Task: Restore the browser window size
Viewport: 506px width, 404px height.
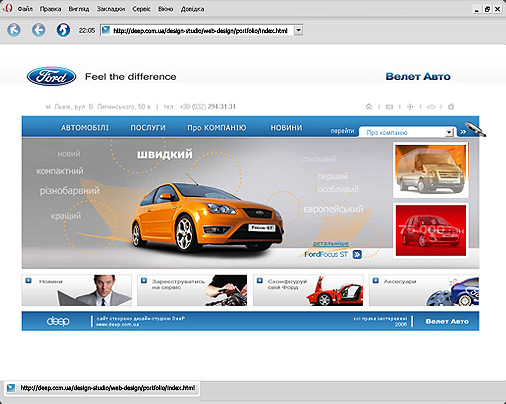Action: click(x=487, y=9)
